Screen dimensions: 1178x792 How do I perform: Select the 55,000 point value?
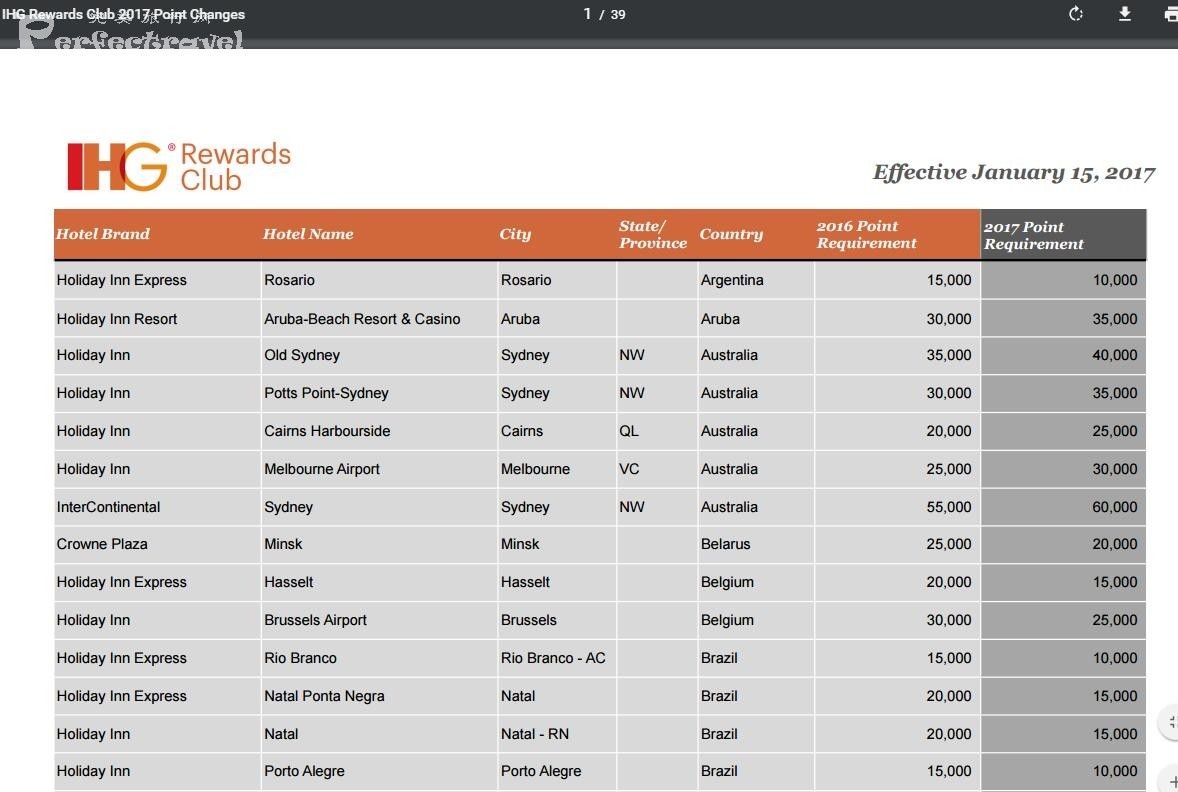tap(949, 507)
